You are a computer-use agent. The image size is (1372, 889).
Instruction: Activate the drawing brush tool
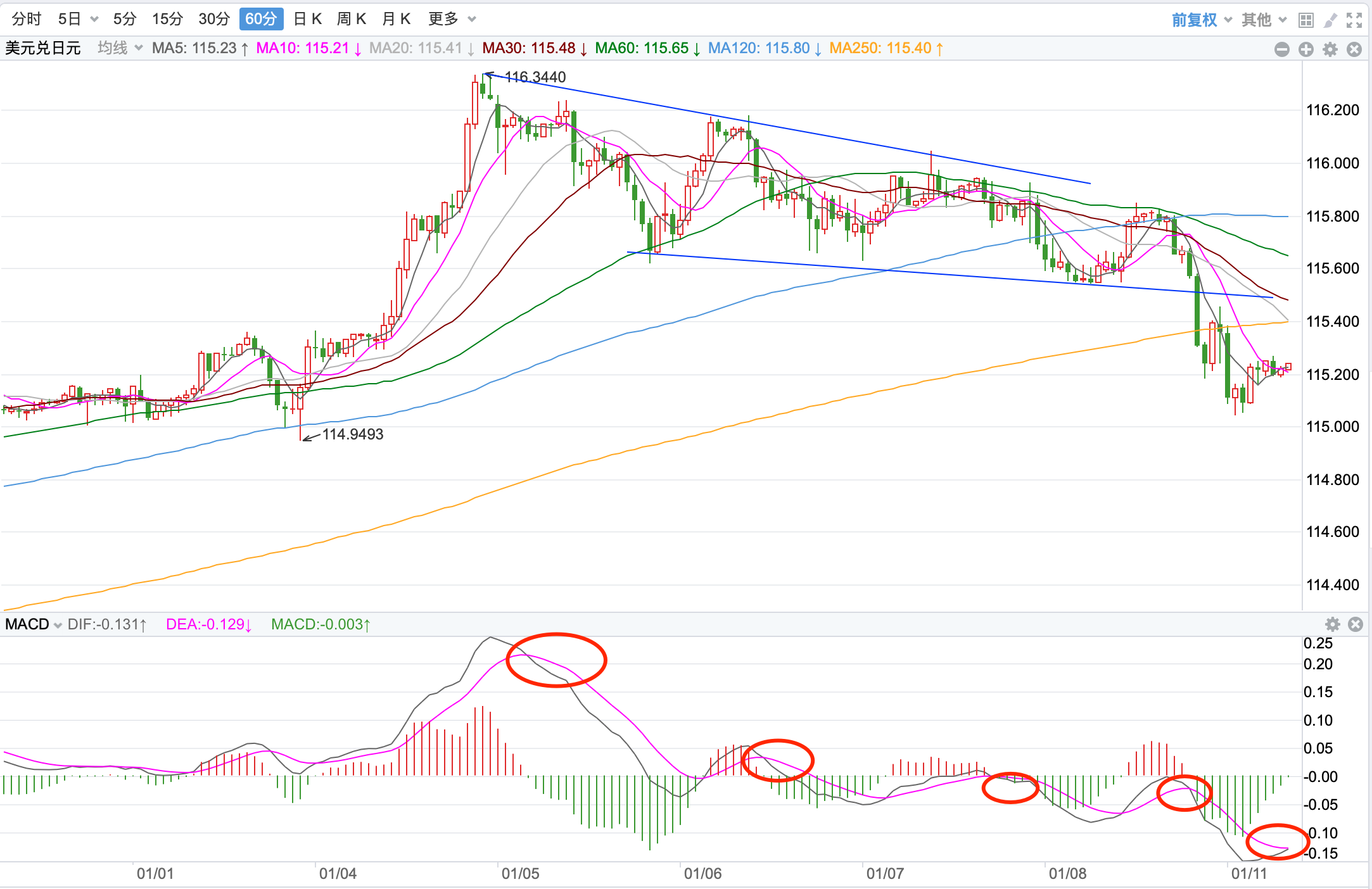1330,20
